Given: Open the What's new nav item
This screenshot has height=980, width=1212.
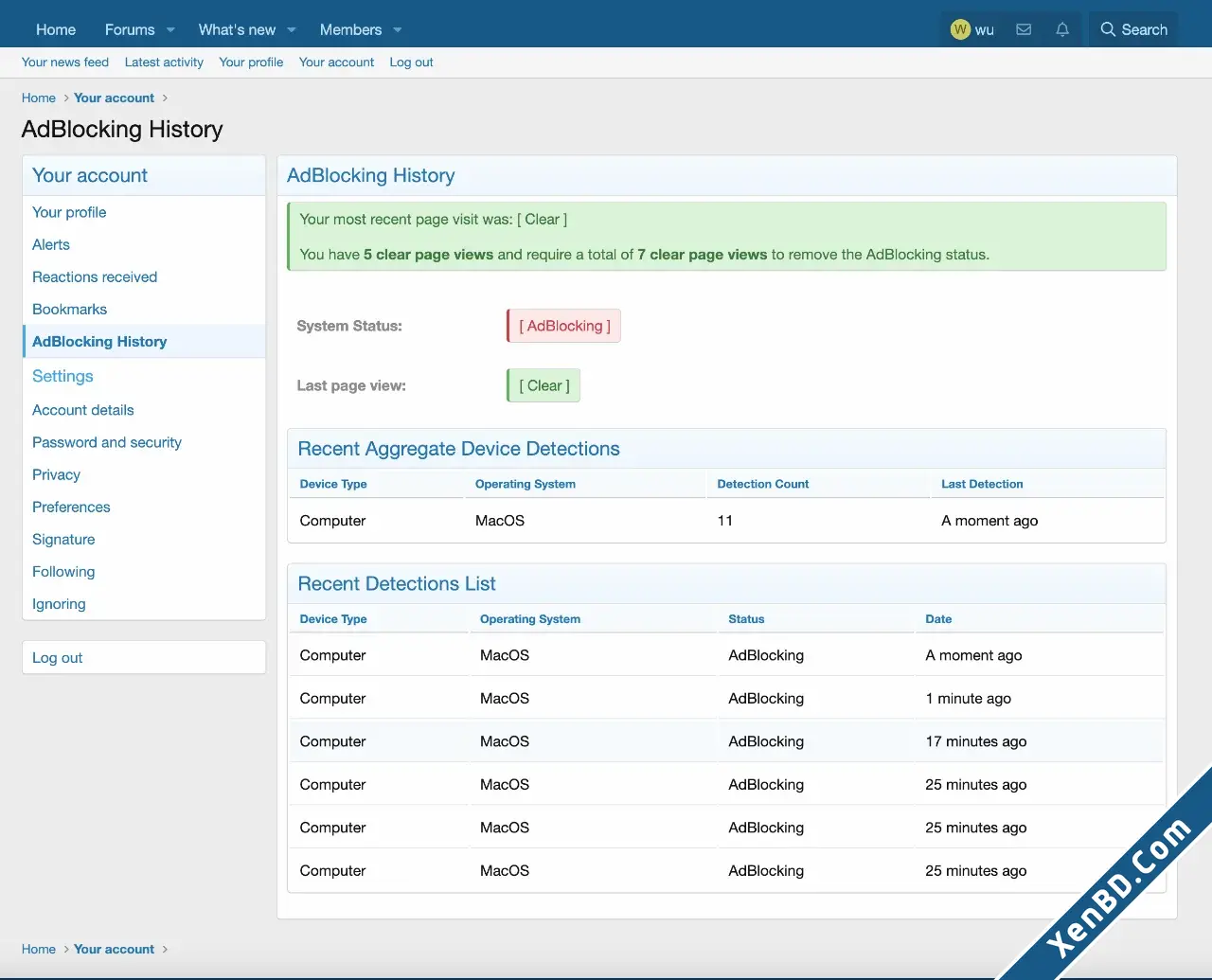Looking at the screenshot, I should [x=237, y=29].
